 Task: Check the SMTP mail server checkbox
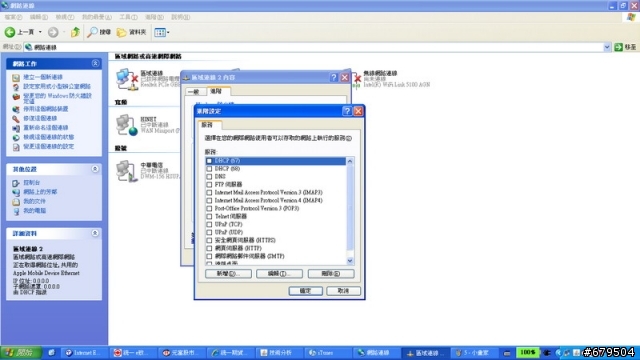[209, 256]
